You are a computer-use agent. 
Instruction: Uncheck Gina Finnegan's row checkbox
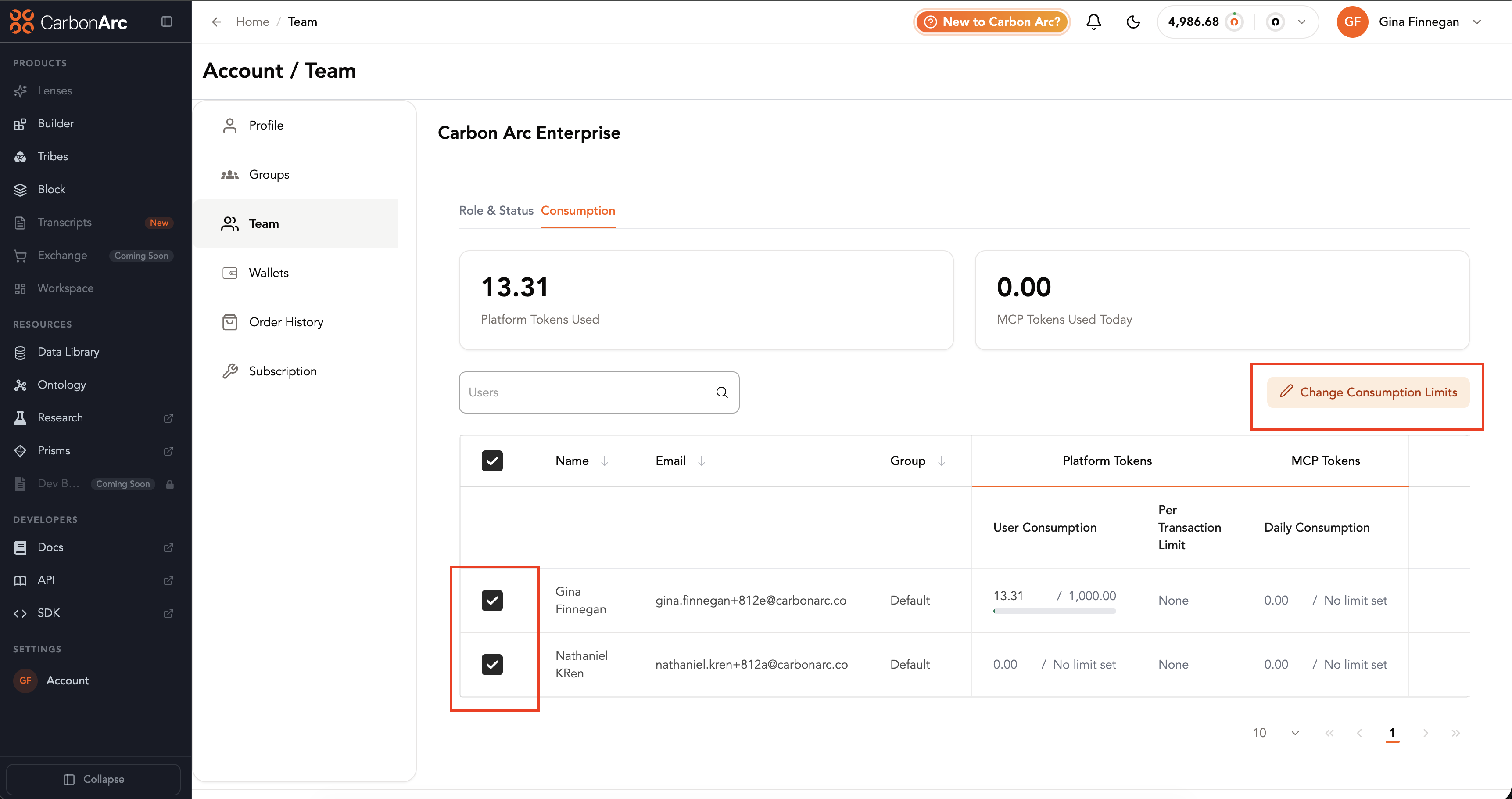492,601
